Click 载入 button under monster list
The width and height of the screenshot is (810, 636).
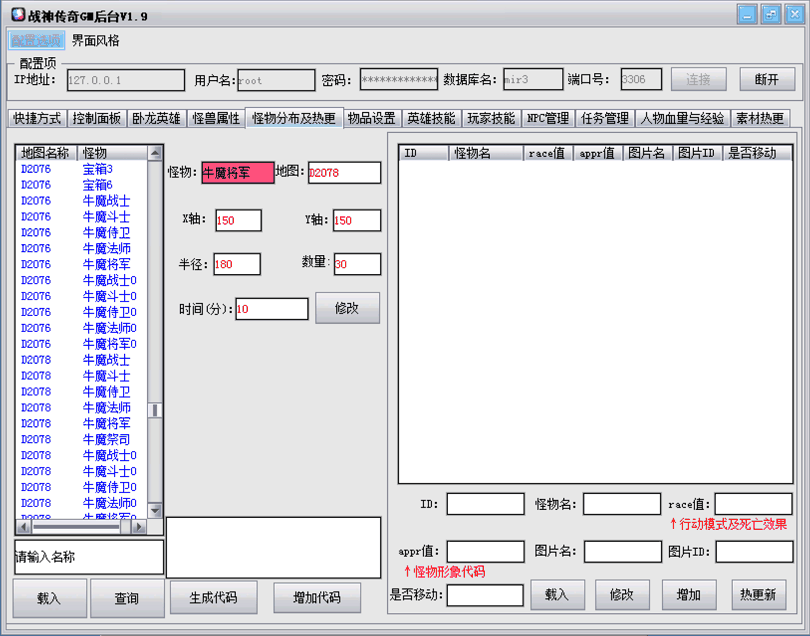tap(49, 598)
